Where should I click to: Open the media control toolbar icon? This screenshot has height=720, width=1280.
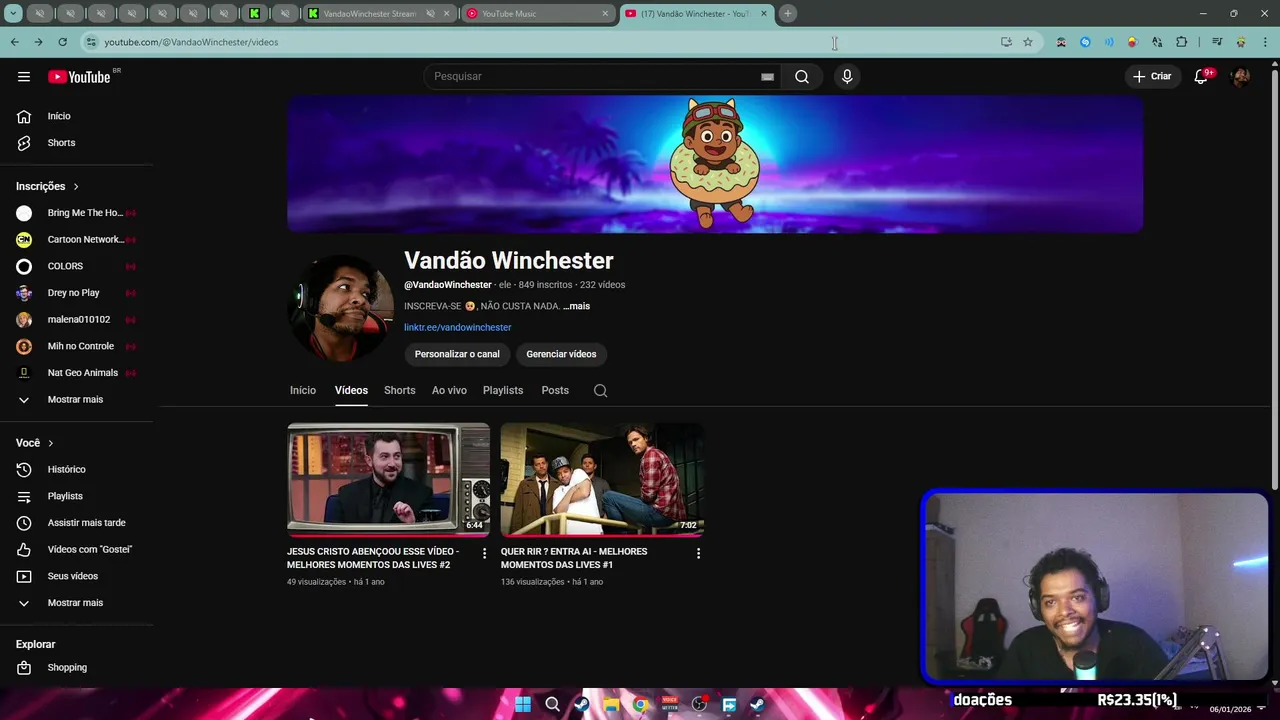1216,42
